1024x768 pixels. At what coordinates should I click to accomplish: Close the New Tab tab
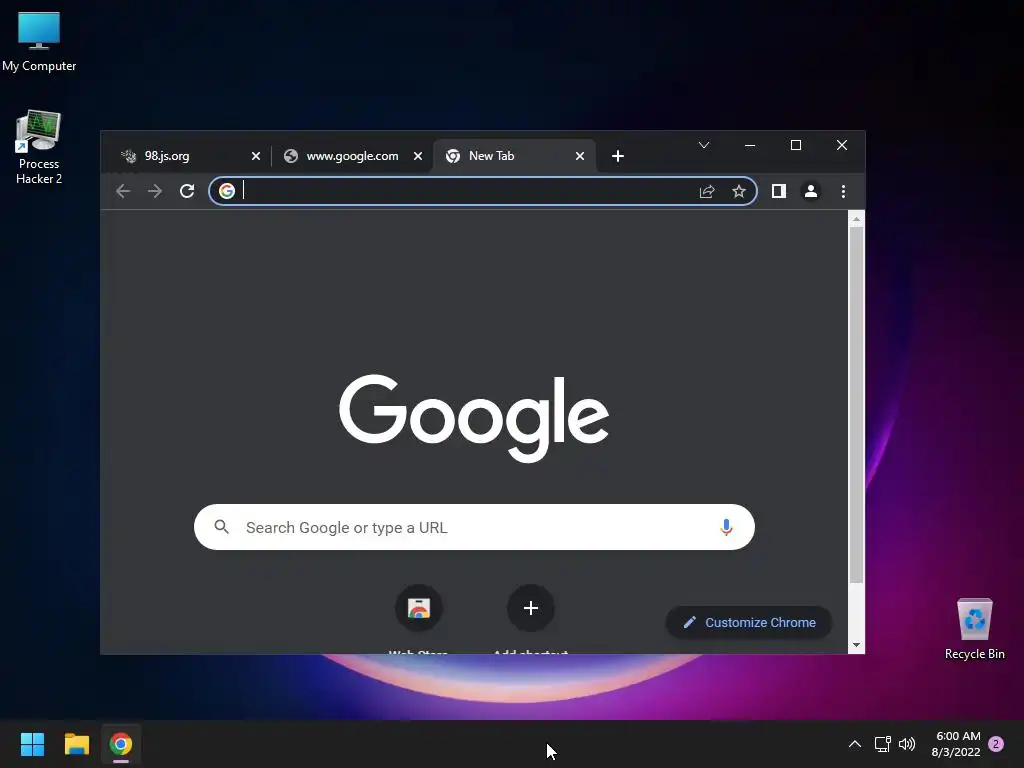[x=580, y=156]
